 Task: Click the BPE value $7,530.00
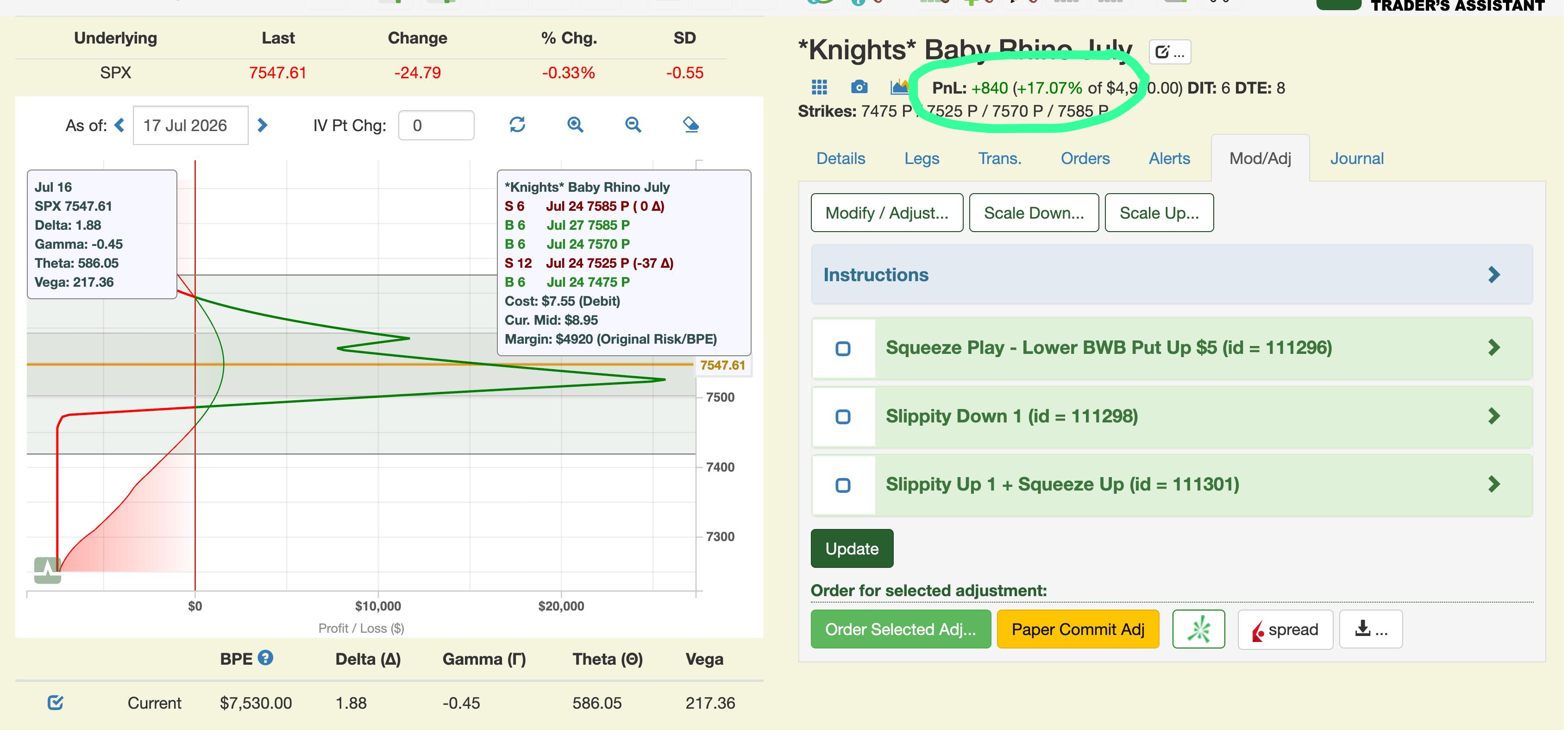click(x=256, y=703)
